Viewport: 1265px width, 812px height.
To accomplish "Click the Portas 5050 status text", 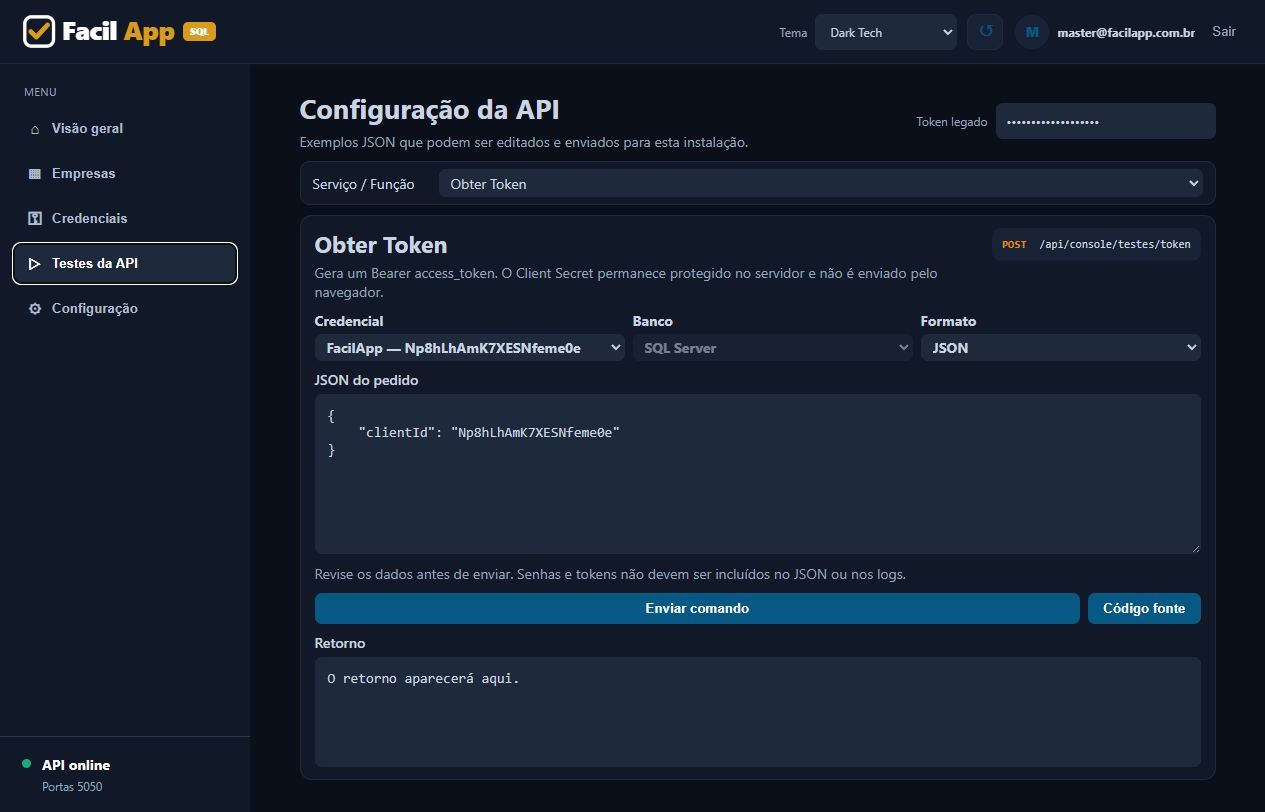I will coord(72,787).
